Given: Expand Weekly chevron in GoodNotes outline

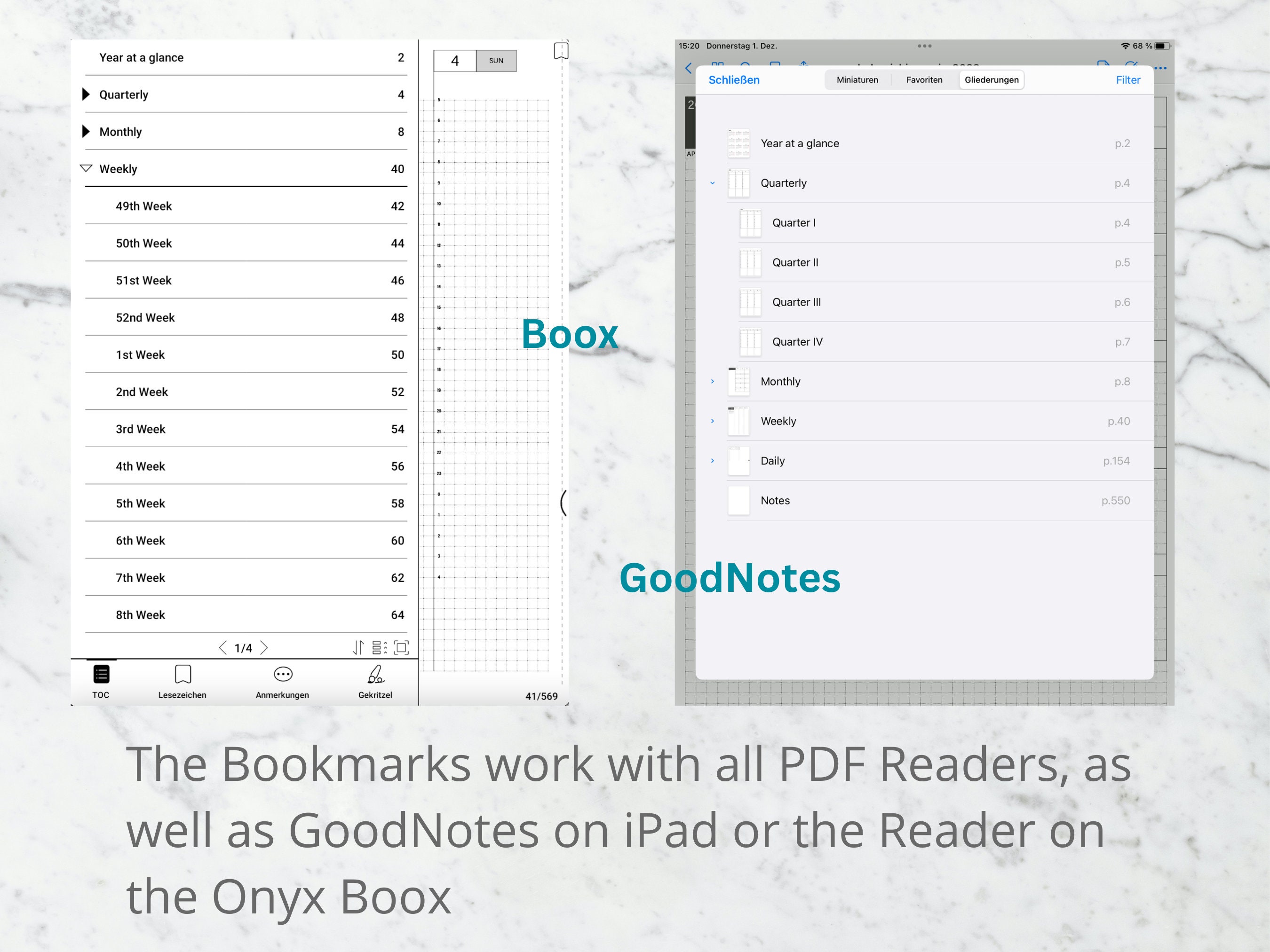Looking at the screenshot, I should pos(713,421).
